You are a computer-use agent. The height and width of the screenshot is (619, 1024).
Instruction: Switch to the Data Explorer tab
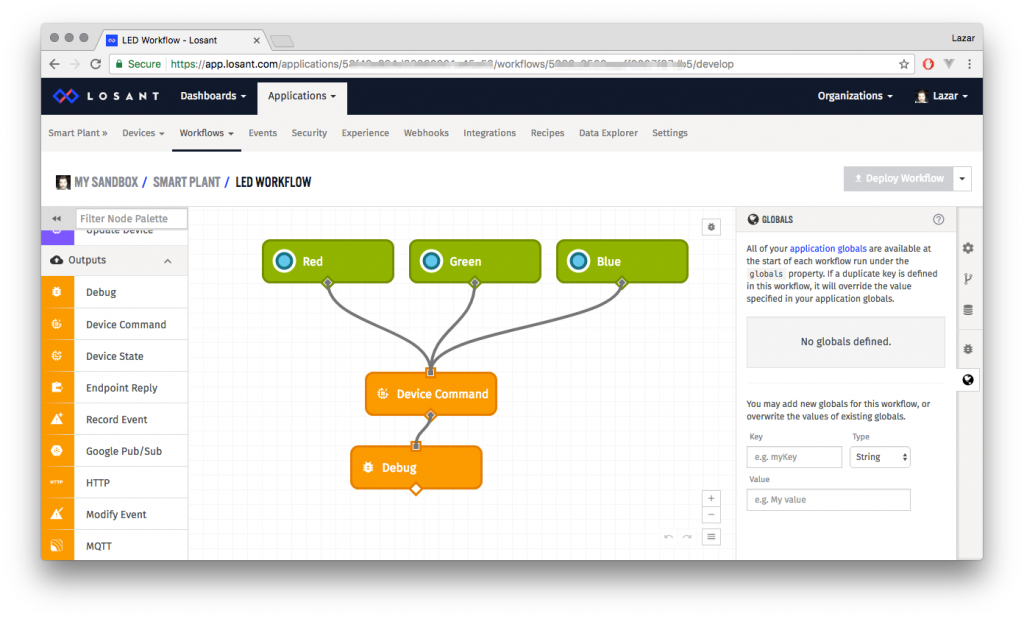coord(608,132)
